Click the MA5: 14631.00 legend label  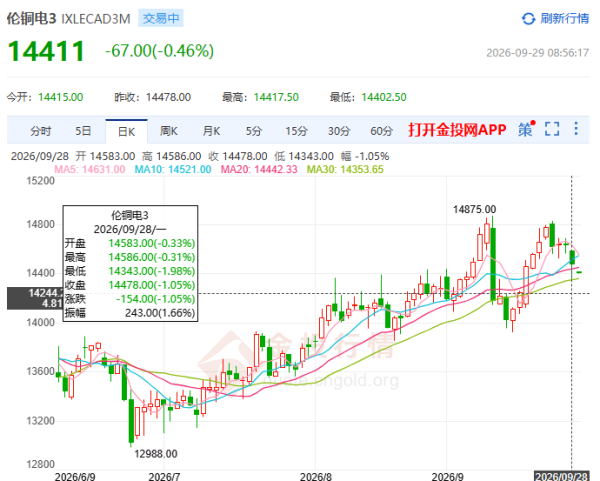point(90,169)
